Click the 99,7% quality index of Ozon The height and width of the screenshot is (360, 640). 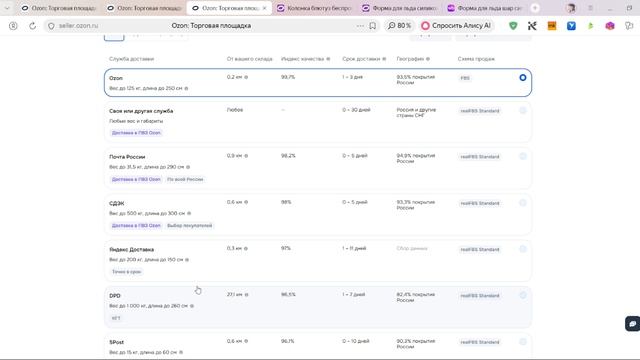(x=288, y=77)
